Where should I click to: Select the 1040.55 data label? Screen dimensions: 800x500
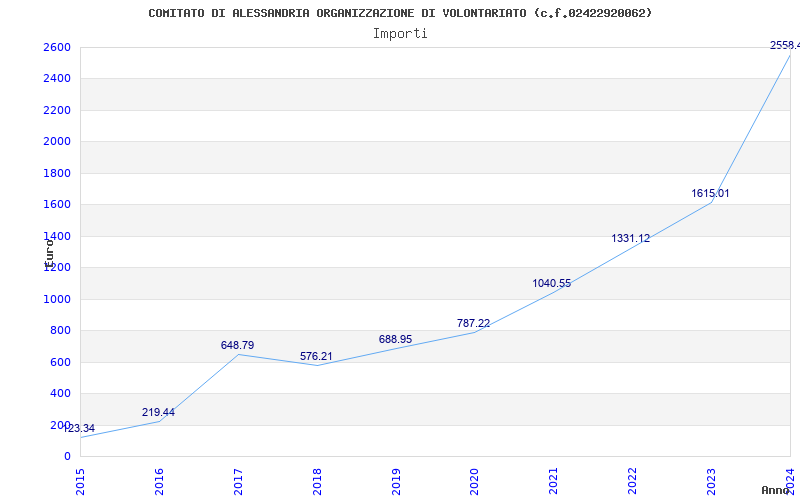click(x=551, y=283)
